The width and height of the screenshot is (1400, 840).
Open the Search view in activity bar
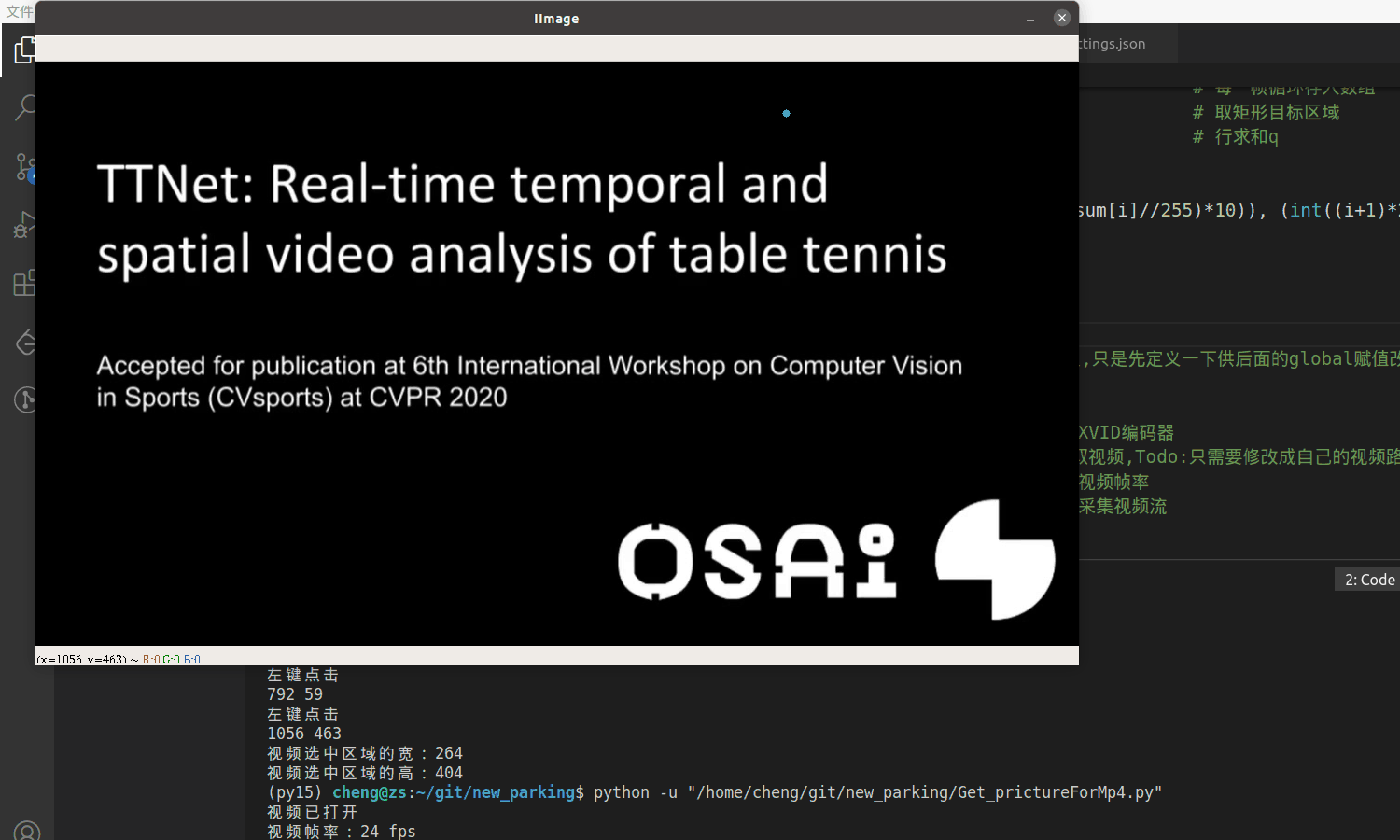(24, 108)
